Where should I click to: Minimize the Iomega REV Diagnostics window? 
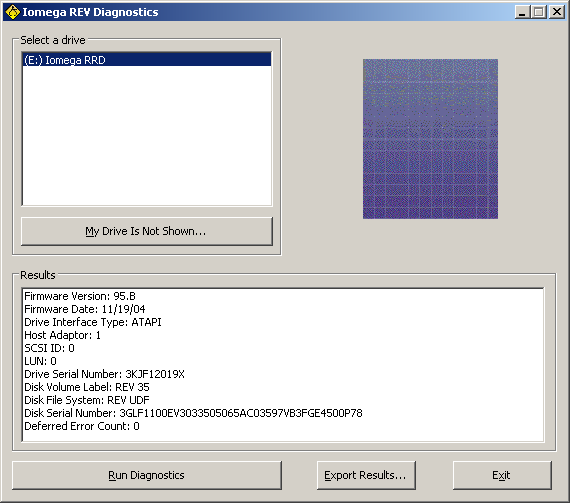tap(522, 12)
